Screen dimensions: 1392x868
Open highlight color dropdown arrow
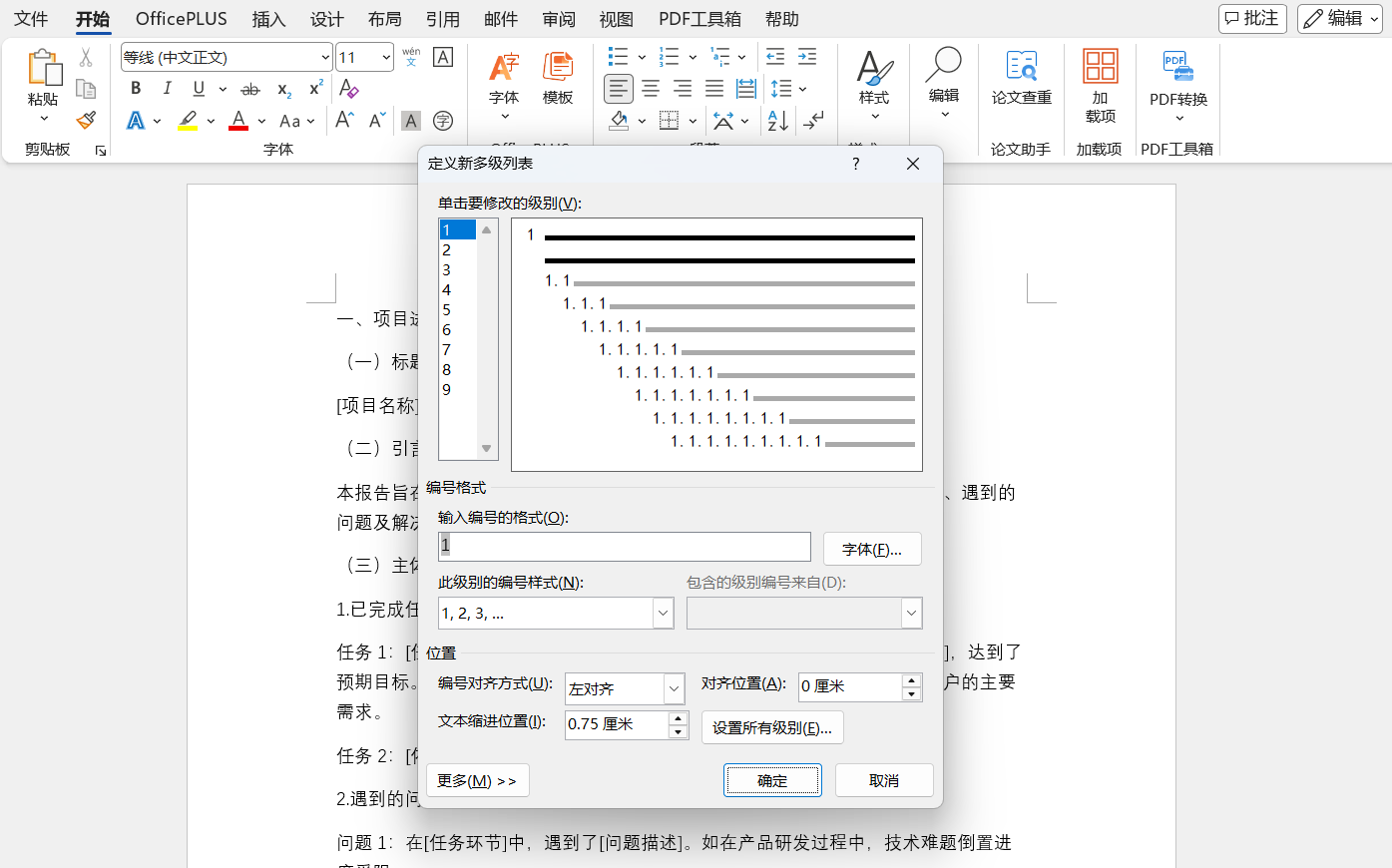point(211,121)
